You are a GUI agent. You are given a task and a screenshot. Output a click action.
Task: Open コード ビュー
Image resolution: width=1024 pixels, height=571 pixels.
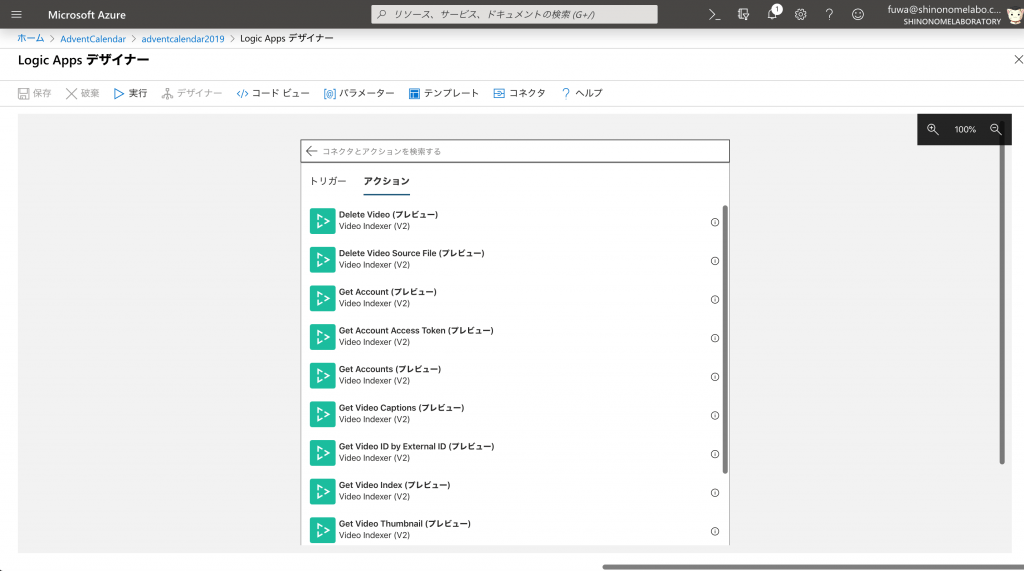(x=273, y=93)
